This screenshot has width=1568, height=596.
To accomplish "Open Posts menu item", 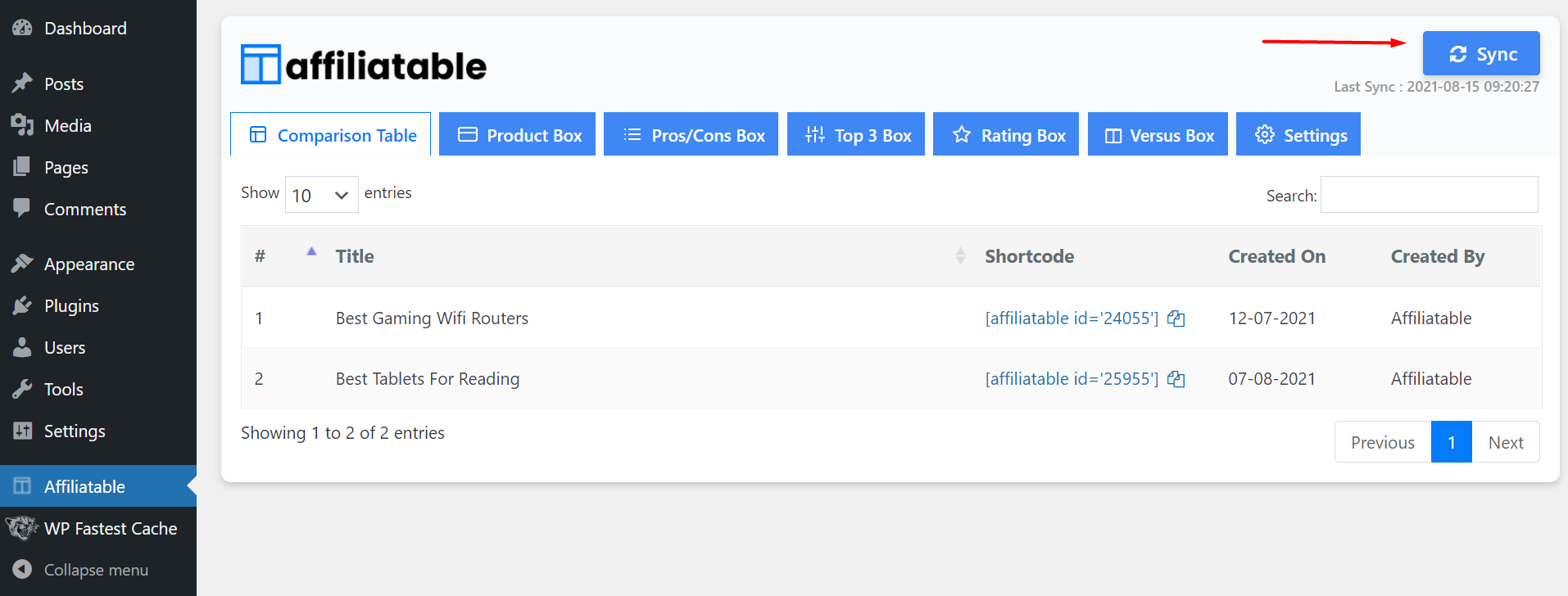I will pyautogui.click(x=64, y=84).
